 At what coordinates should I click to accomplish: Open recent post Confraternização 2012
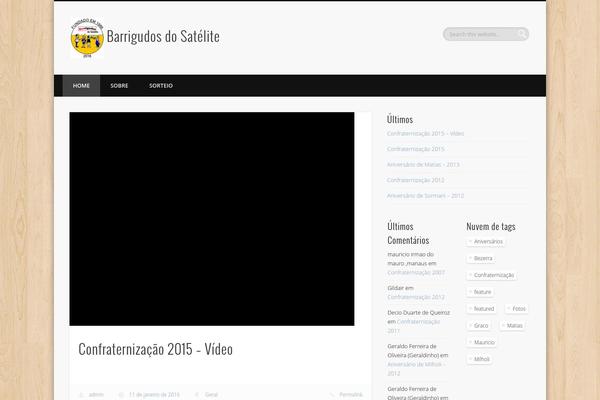tap(416, 180)
